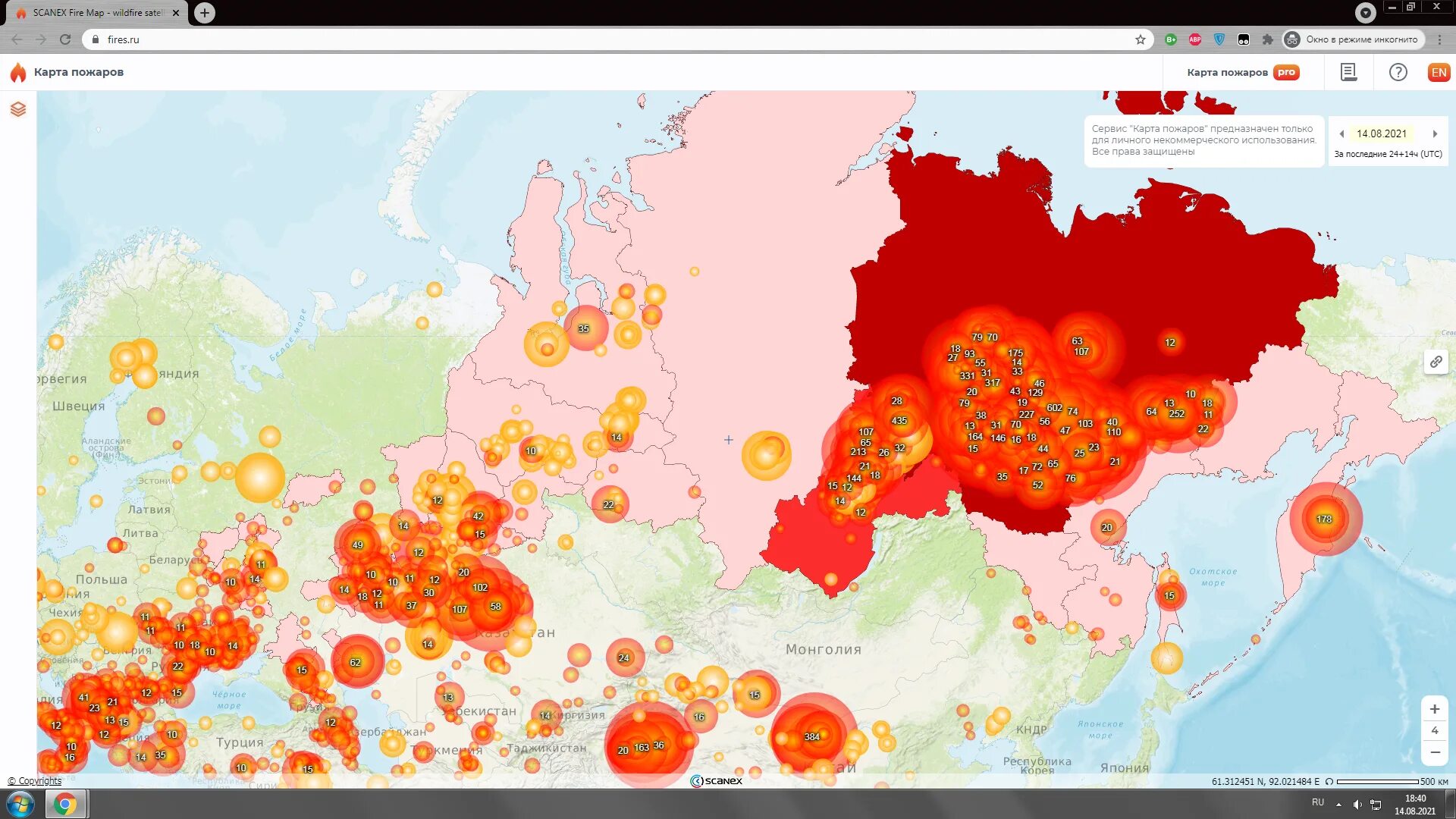Select the 178 fire cluster on Kamchatka
This screenshot has width=1456, height=819.
(x=1324, y=519)
